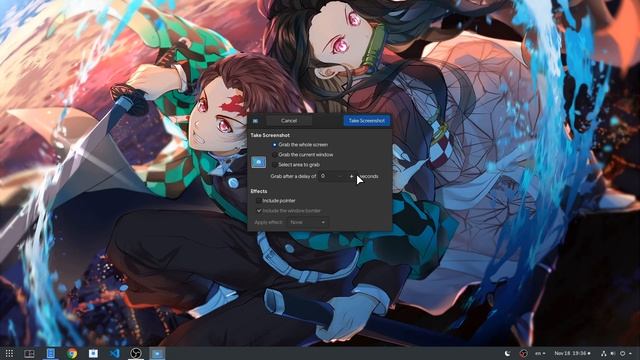Image resolution: width=640 pixels, height=360 pixels.
Task: Click the network icon in system tray
Action: [603, 353]
